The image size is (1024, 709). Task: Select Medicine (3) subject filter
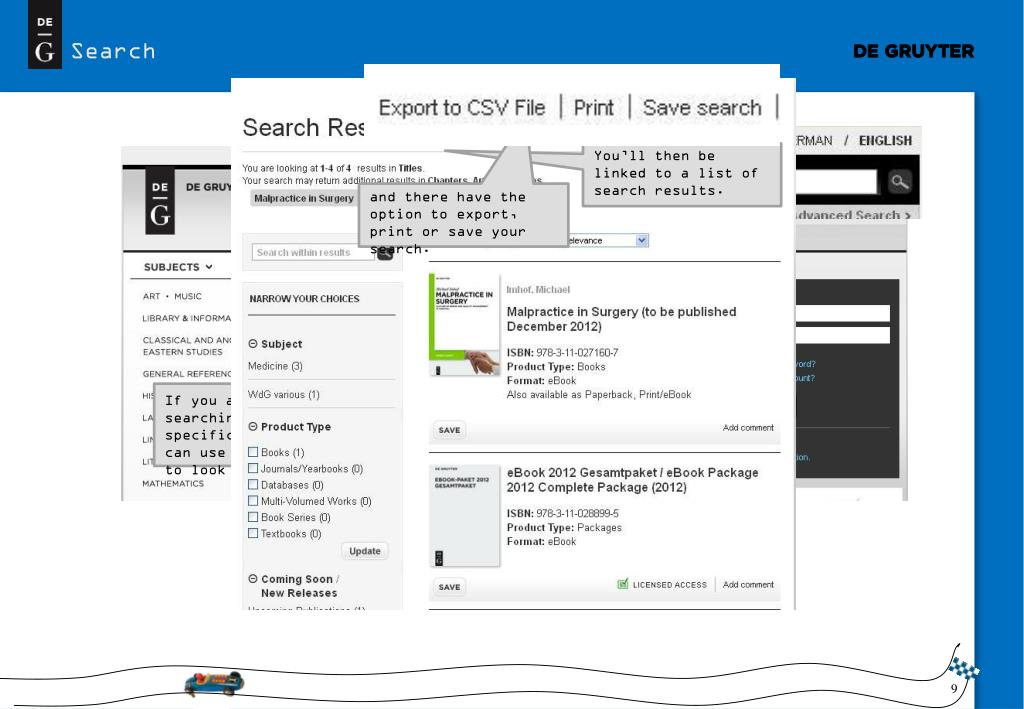275,366
